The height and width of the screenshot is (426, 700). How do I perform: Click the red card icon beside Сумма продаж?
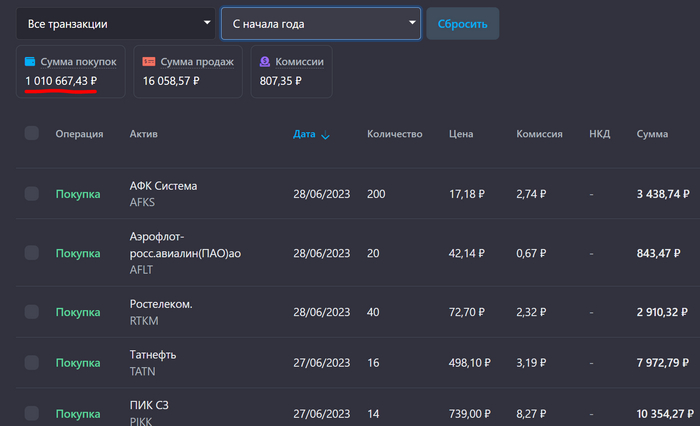point(150,62)
